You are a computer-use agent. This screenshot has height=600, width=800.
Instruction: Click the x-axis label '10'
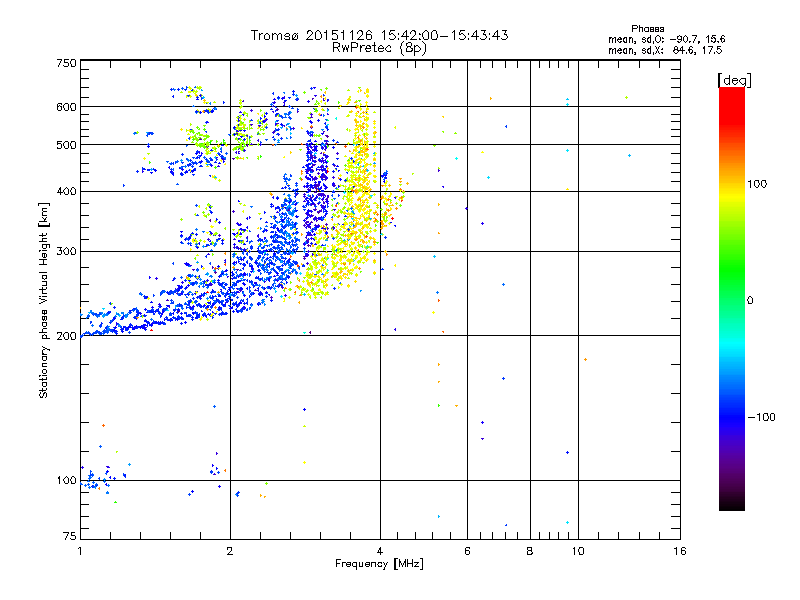coord(578,551)
